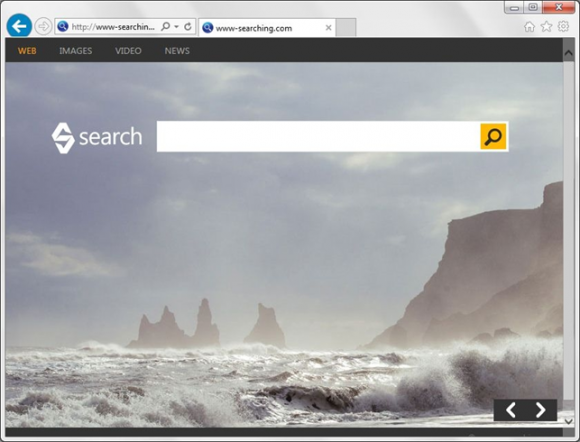Click the scrollbar down arrow
Screen dimensions: 580x442
tap(569, 421)
